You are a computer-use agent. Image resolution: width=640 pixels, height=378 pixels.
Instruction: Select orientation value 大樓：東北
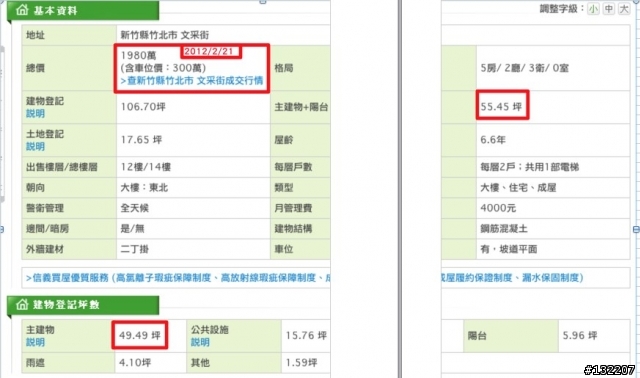tap(144, 188)
